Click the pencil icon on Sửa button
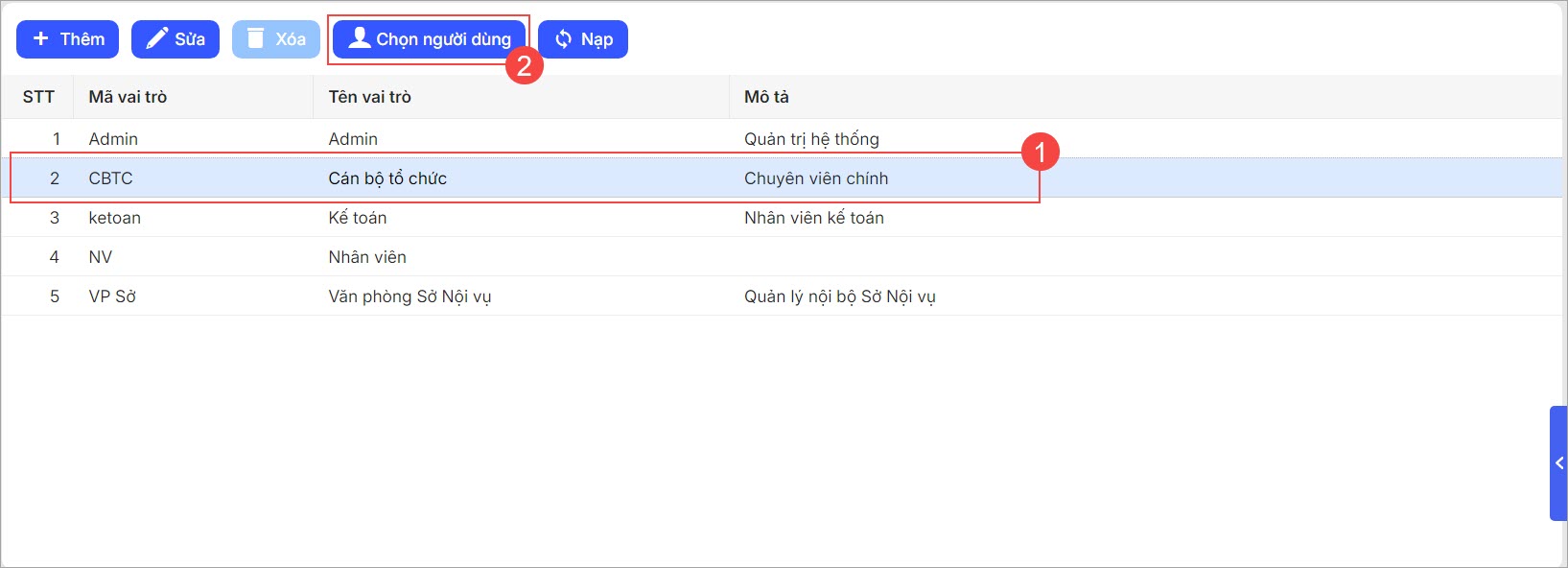 pyautogui.click(x=156, y=38)
